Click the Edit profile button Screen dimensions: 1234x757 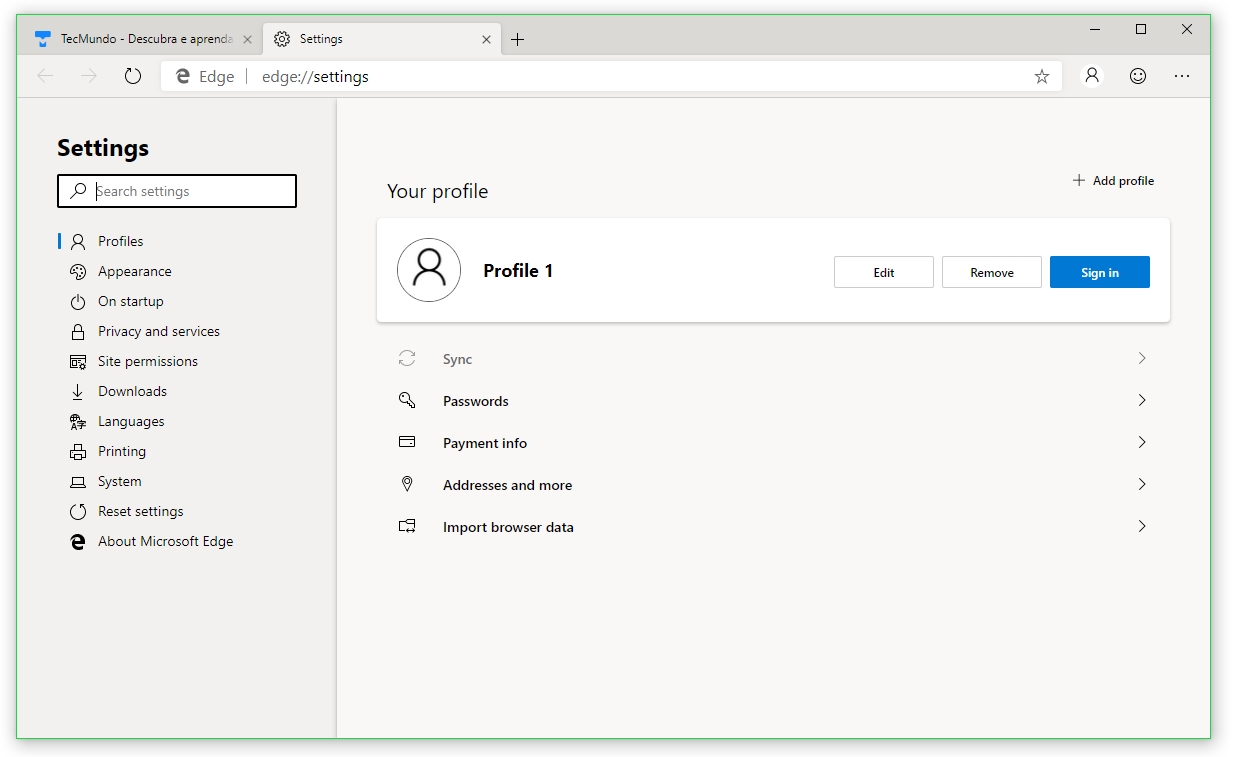[x=884, y=272]
